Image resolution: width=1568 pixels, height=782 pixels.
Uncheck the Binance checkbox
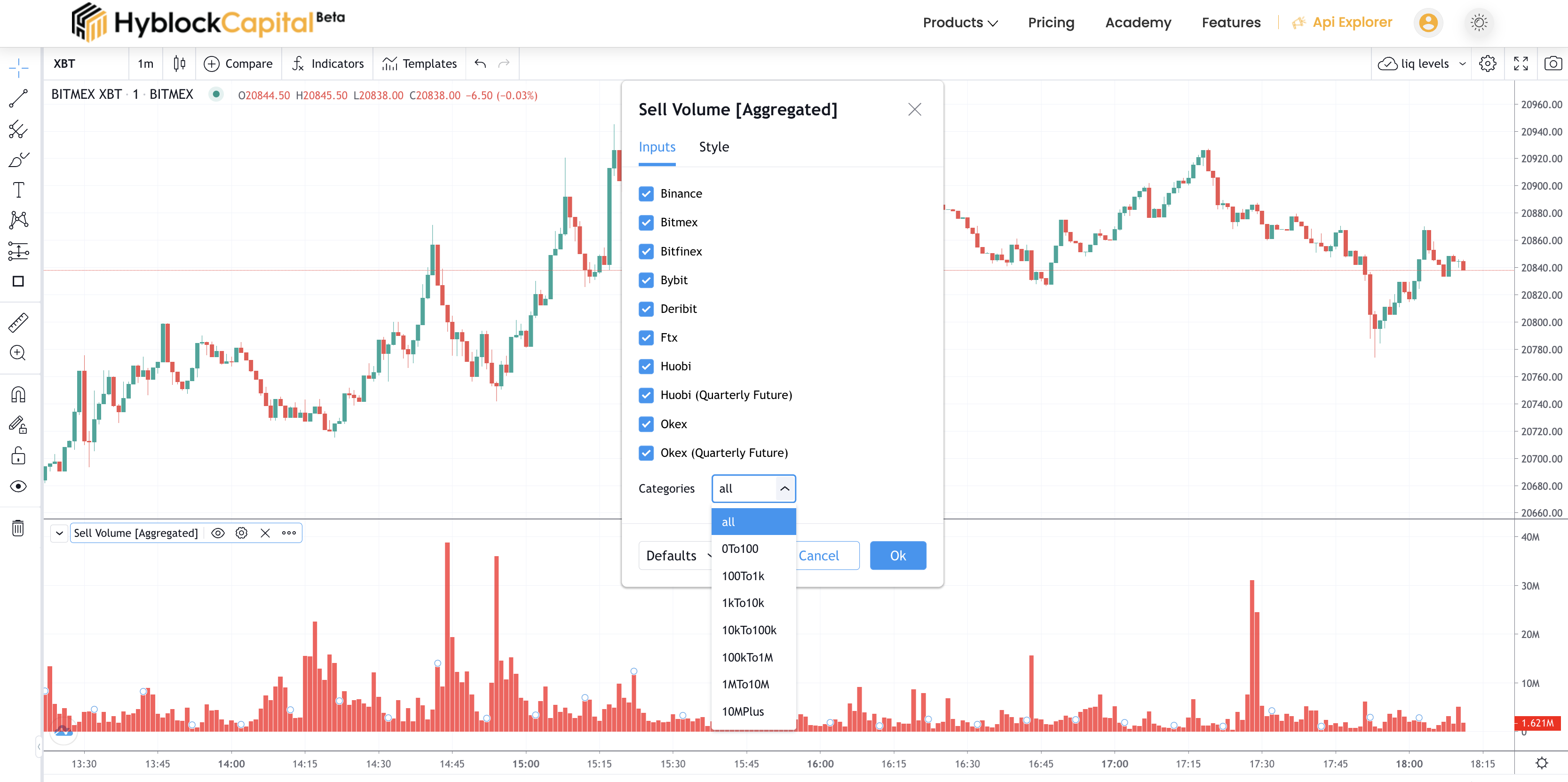tap(646, 194)
